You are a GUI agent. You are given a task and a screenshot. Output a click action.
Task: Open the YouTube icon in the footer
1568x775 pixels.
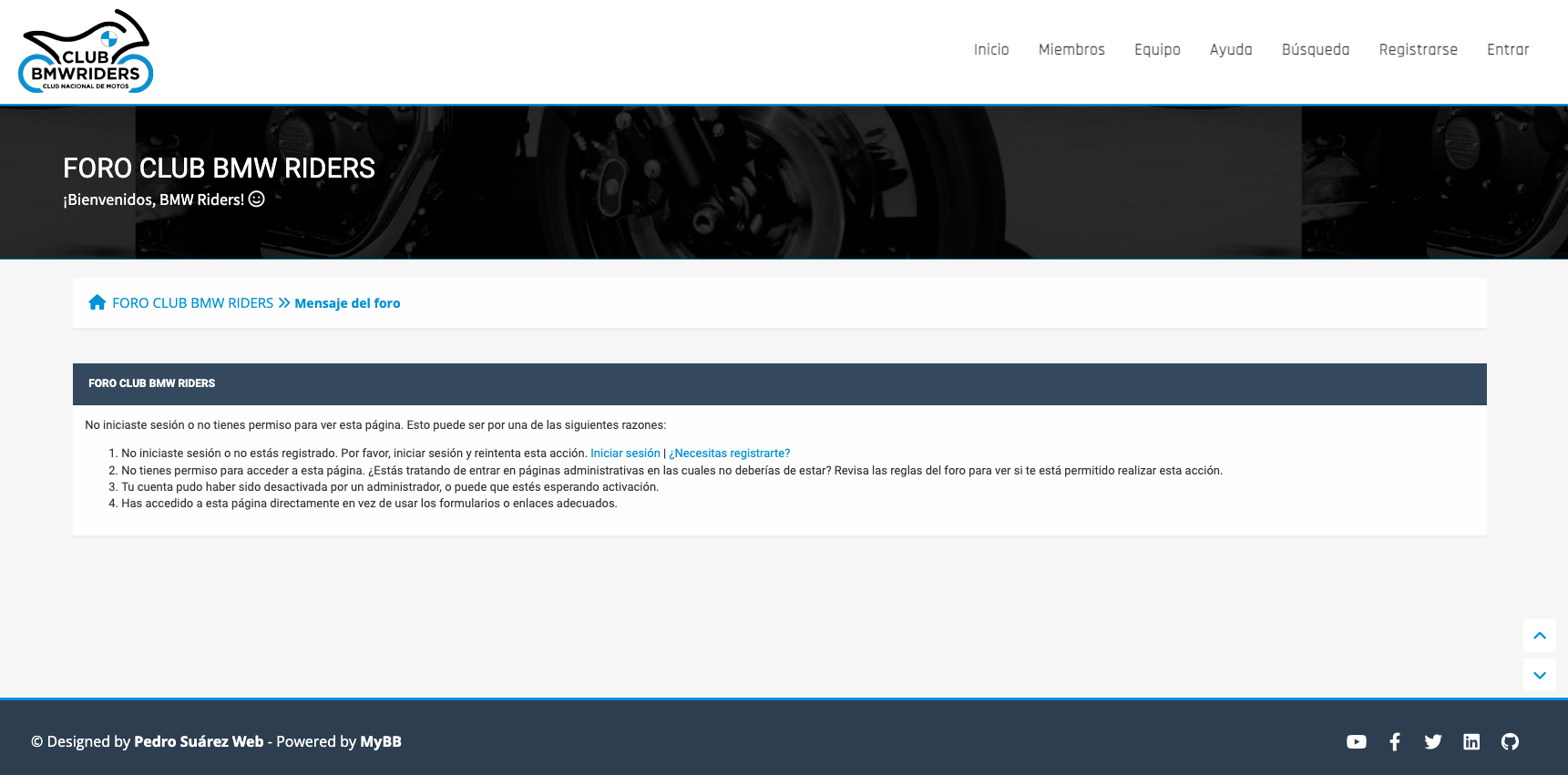1357,742
